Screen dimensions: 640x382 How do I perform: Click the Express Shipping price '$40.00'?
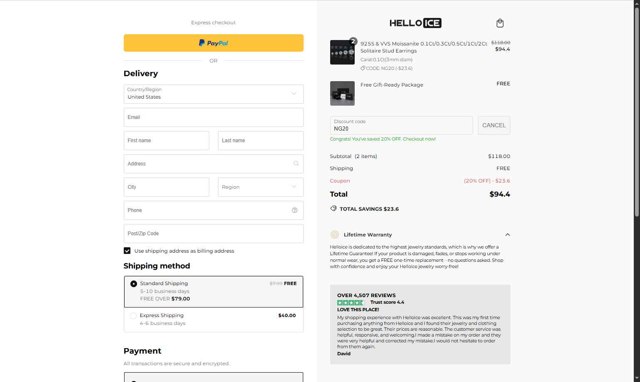tap(287, 315)
